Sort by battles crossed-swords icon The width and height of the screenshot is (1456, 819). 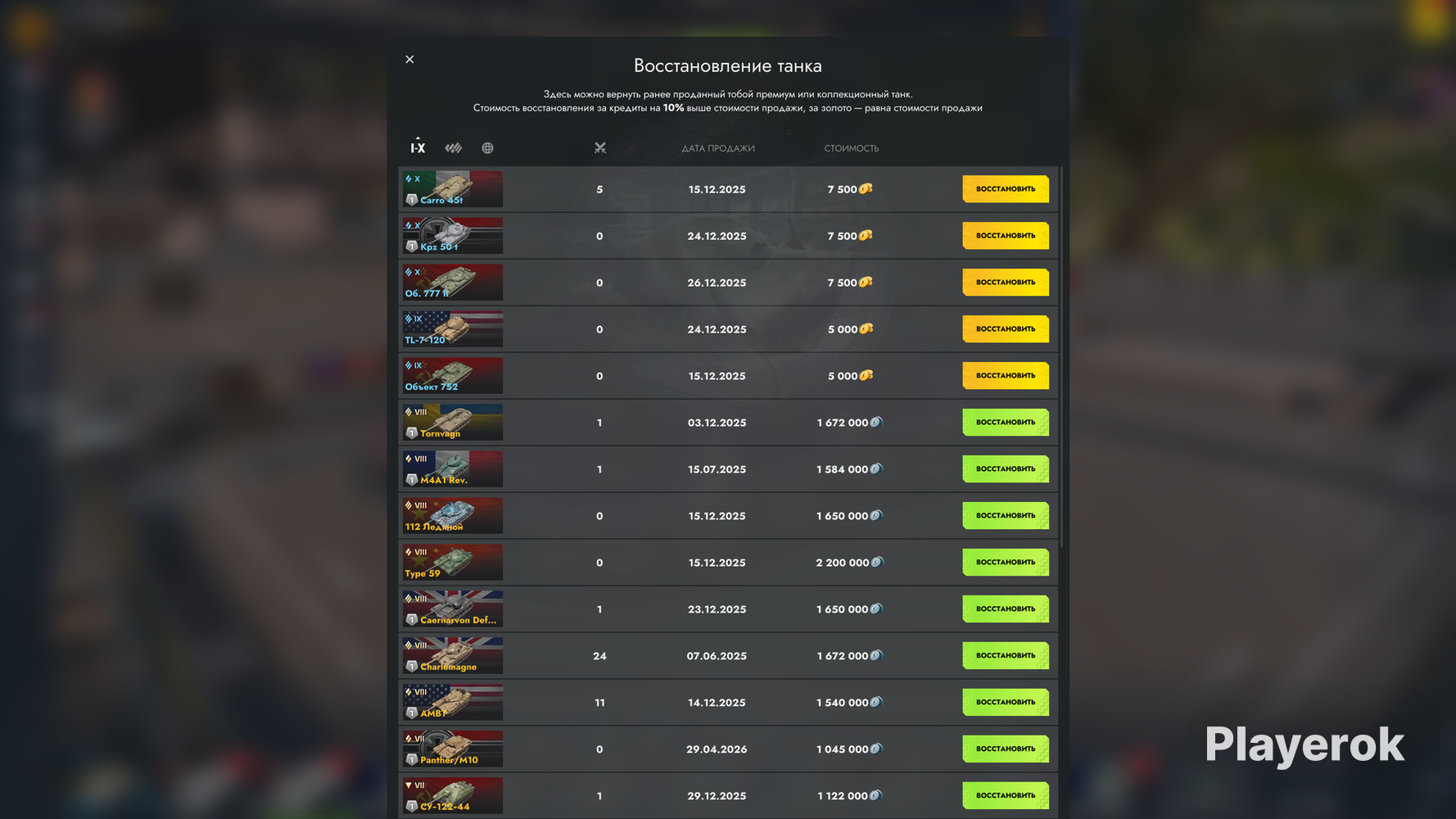pos(600,148)
